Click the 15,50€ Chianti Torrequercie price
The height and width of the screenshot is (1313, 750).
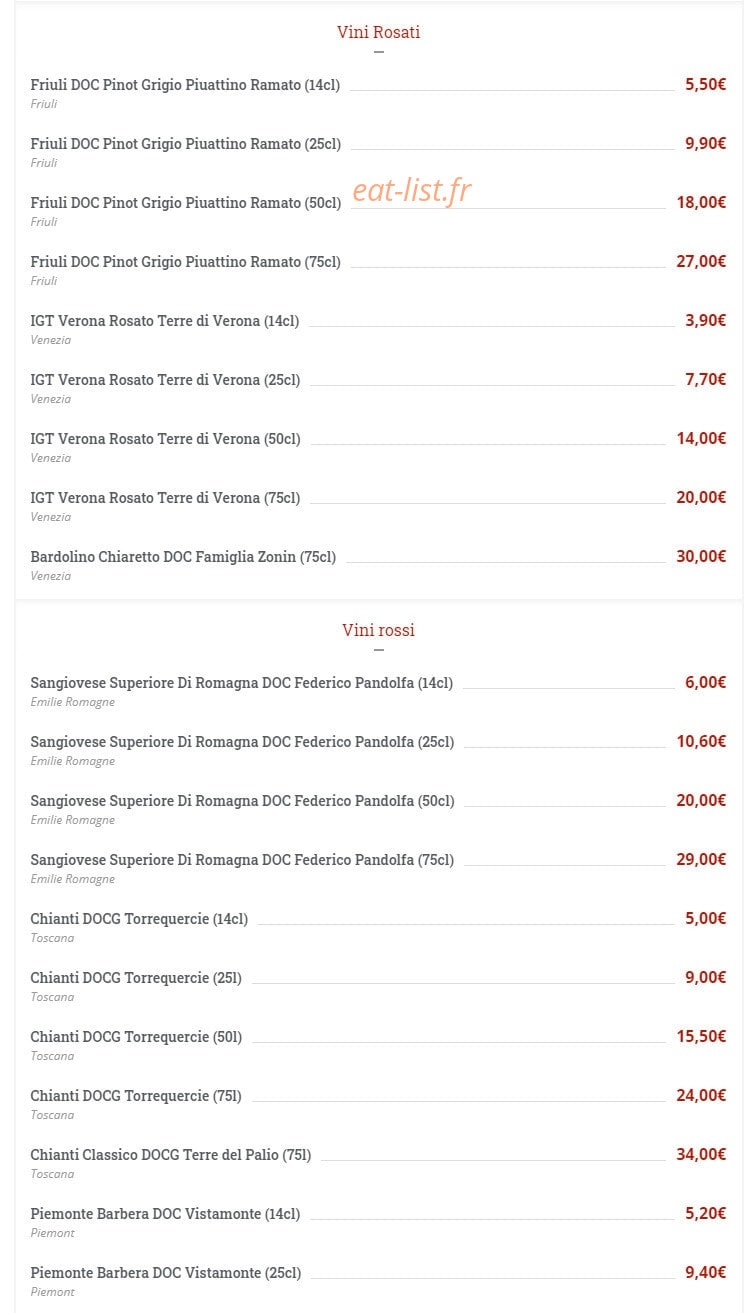tap(701, 1036)
